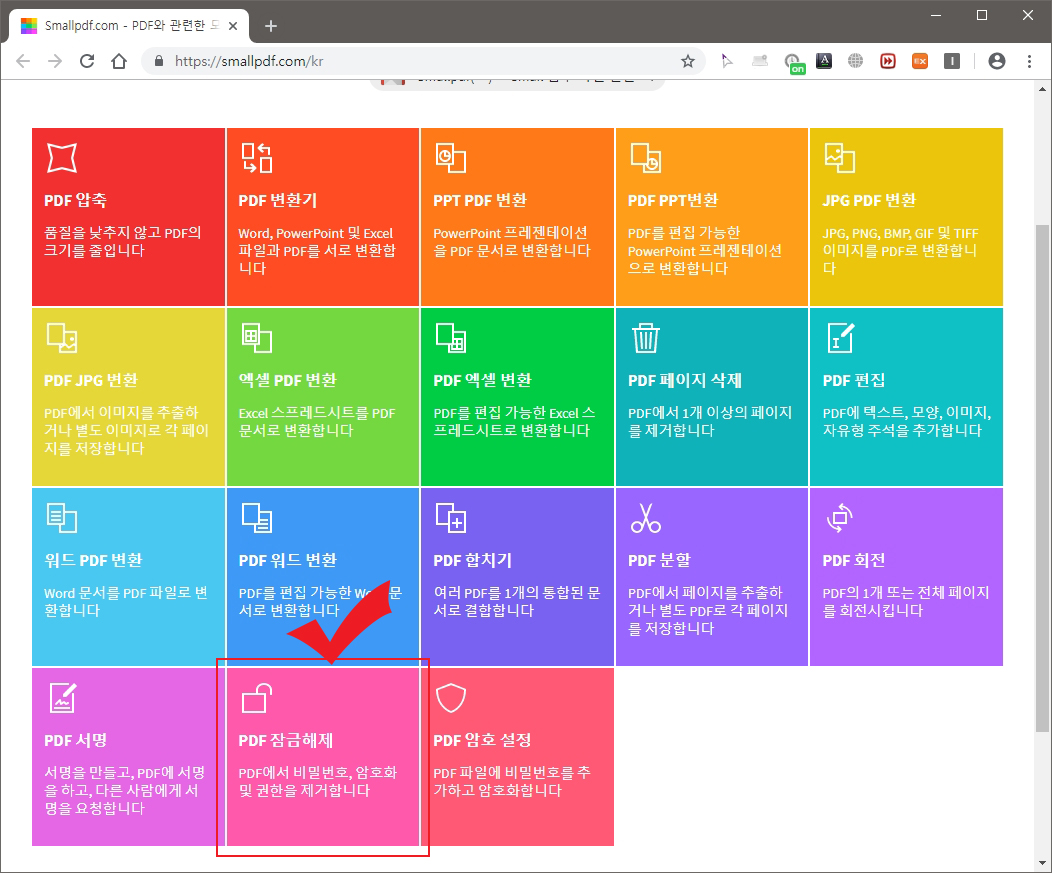Image resolution: width=1052 pixels, height=873 pixels.
Task: Click the PDF 편집 edit icon
Action: click(840, 338)
